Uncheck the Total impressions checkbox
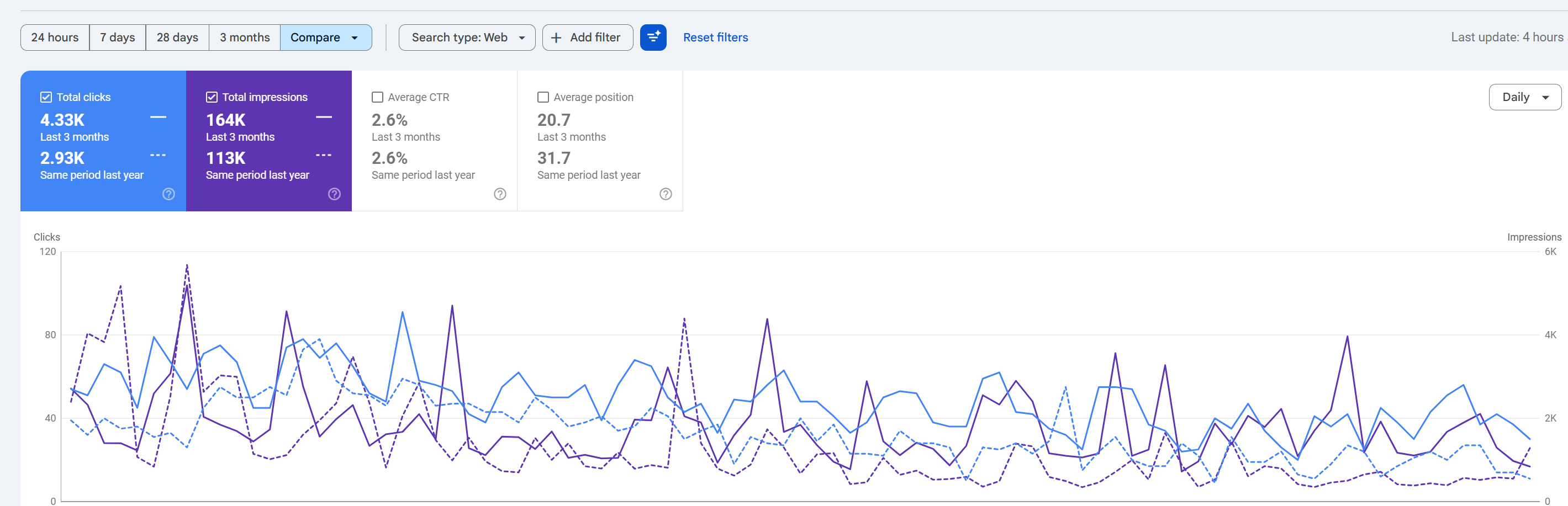The height and width of the screenshot is (506, 1568). click(x=211, y=97)
